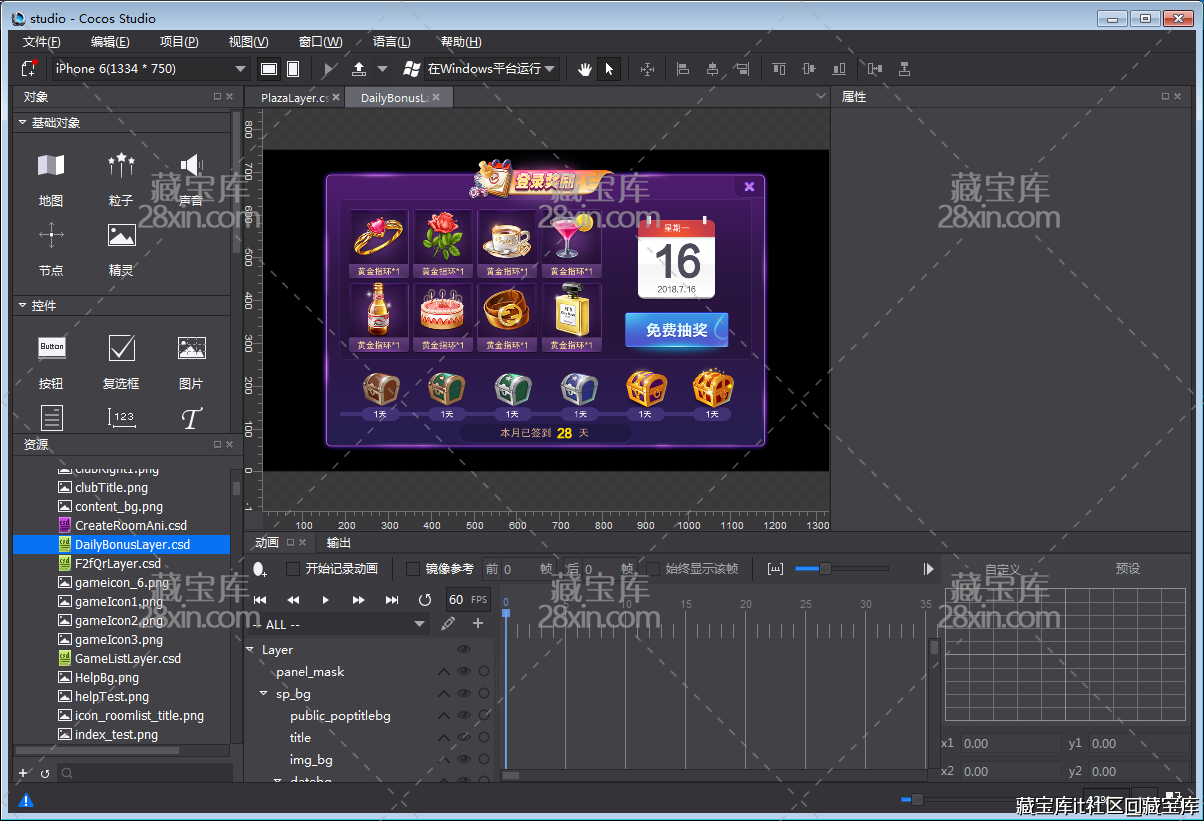The height and width of the screenshot is (821, 1204).
Task: Select the Checkbox widget icon
Action: 121,348
